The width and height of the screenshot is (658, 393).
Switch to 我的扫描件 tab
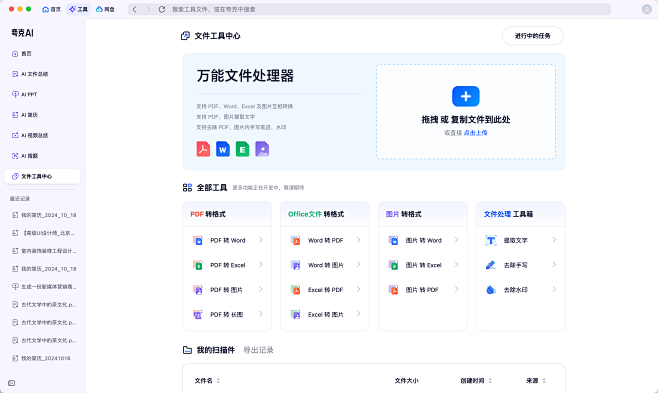216,350
